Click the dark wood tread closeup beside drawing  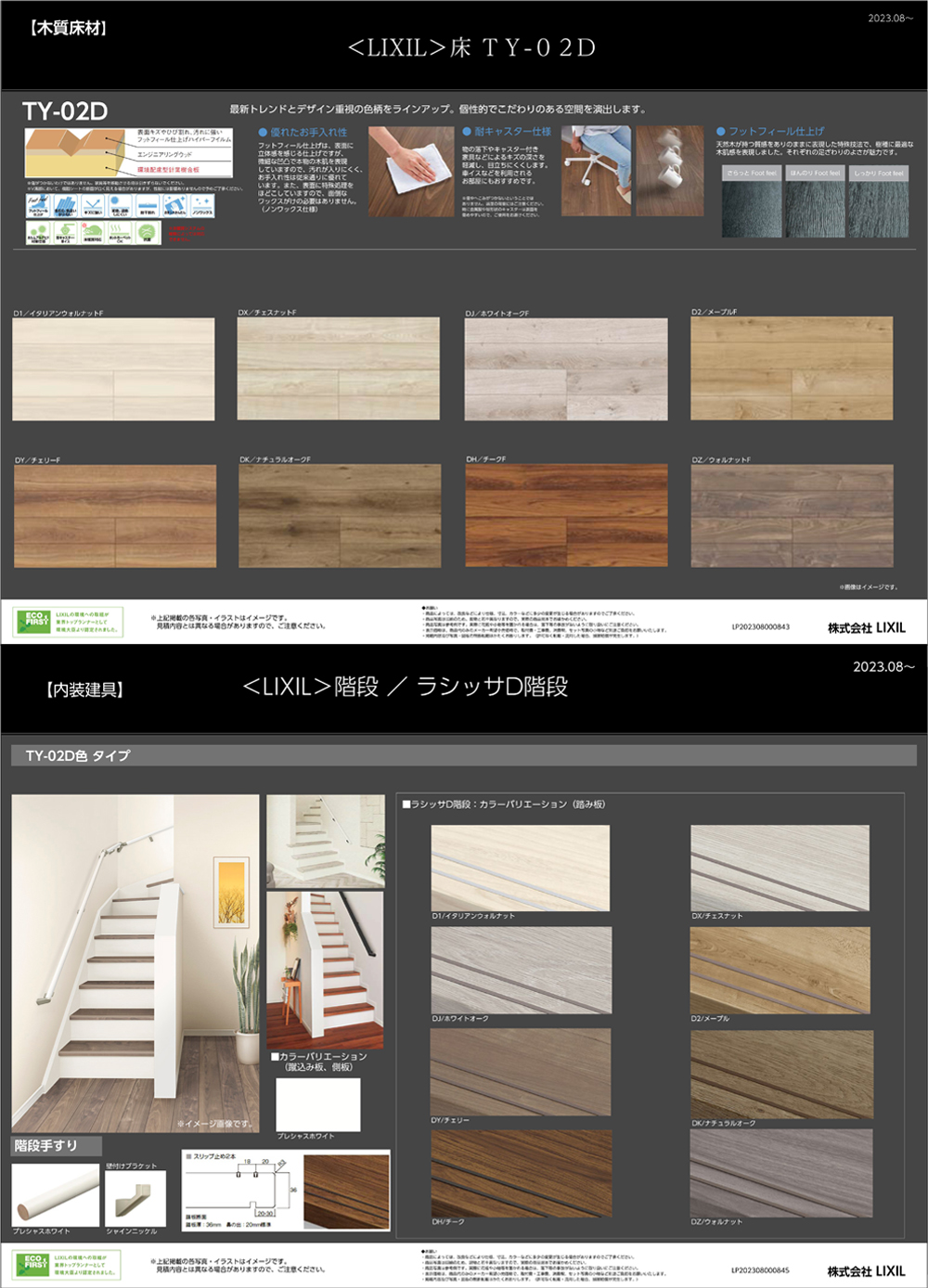click(x=346, y=1192)
